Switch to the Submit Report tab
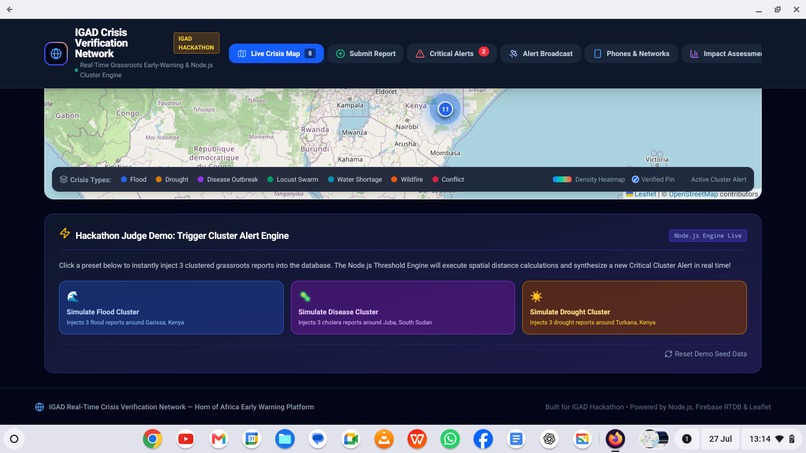This screenshot has height=453, width=806. [365, 53]
